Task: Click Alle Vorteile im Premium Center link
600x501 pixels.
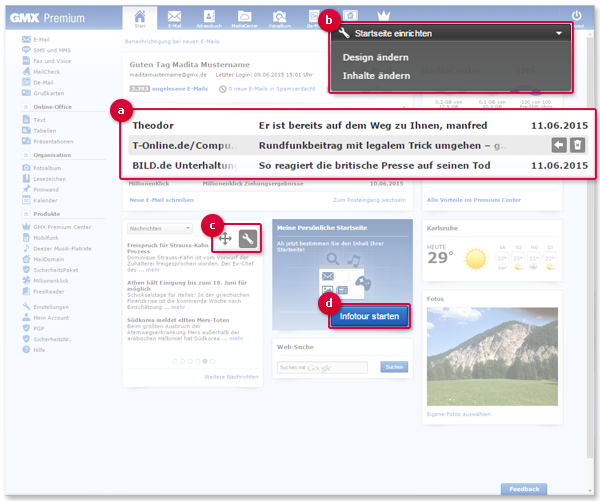Action: tap(474, 200)
